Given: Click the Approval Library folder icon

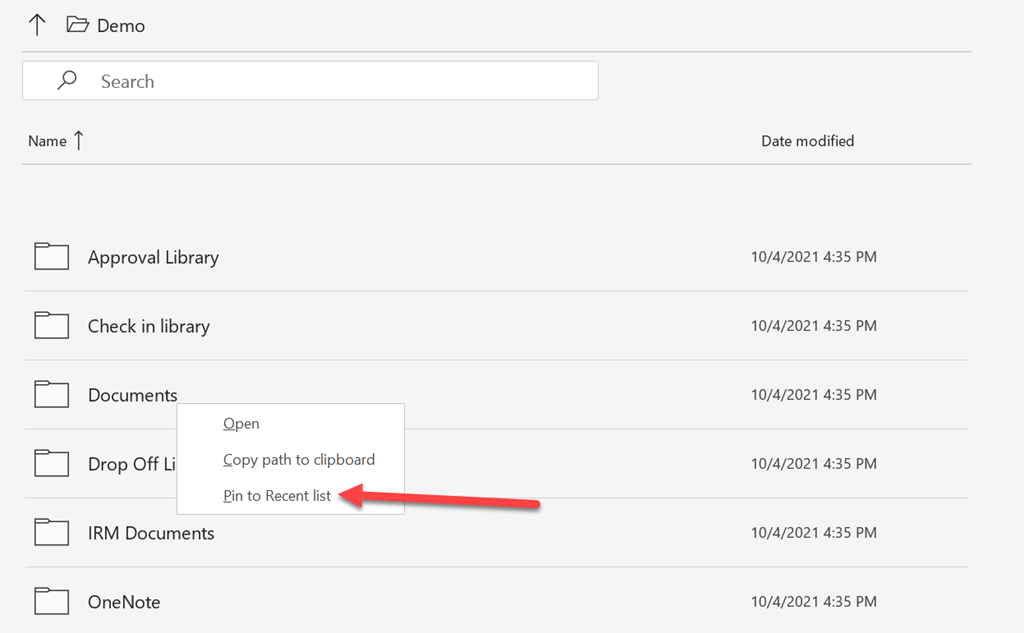Looking at the screenshot, I should [x=51, y=257].
